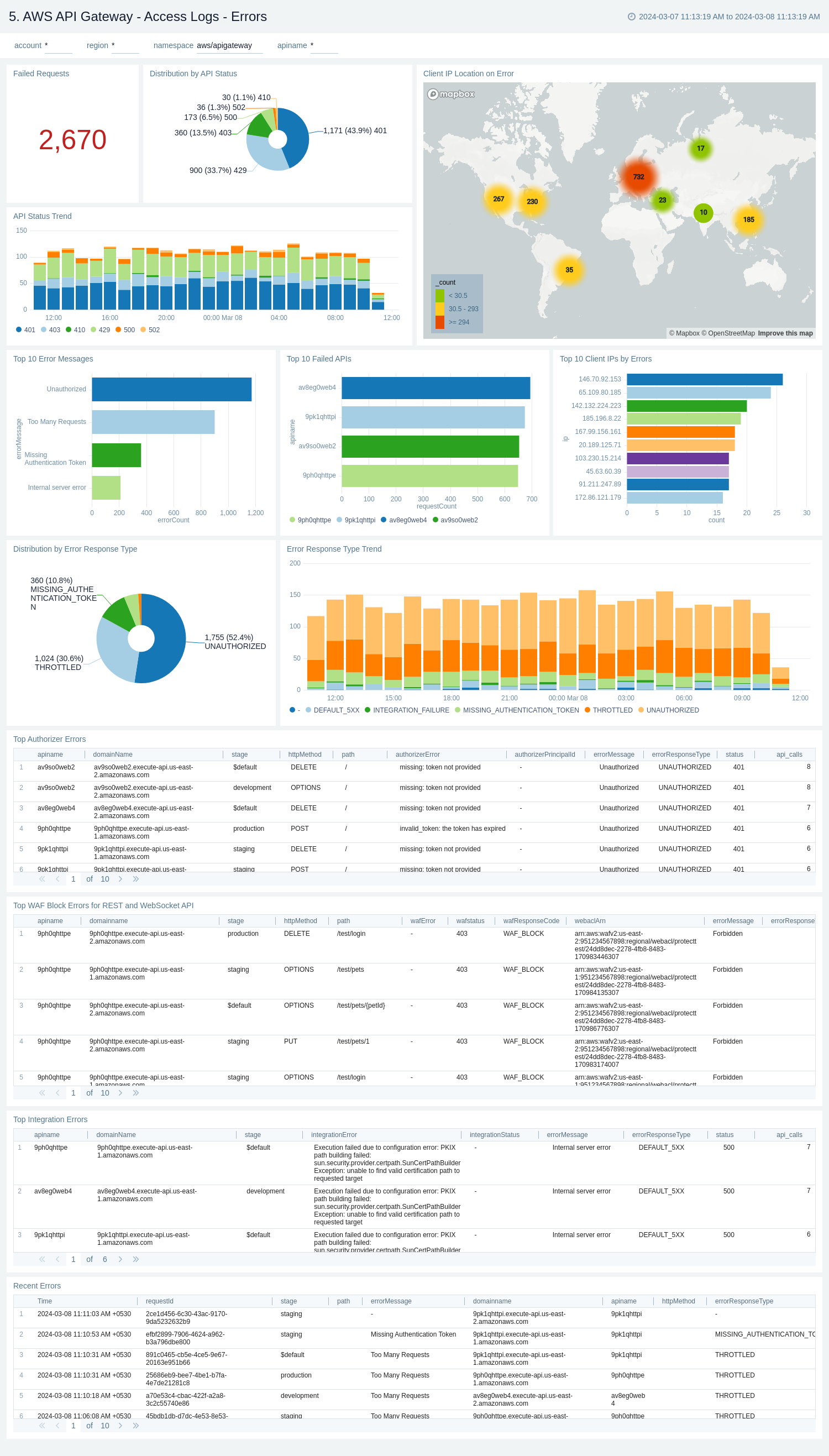Click the Failed Requests value 2,670
Image resolution: width=829 pixels, height=1456 pixels.
click(x=72, y=140)
